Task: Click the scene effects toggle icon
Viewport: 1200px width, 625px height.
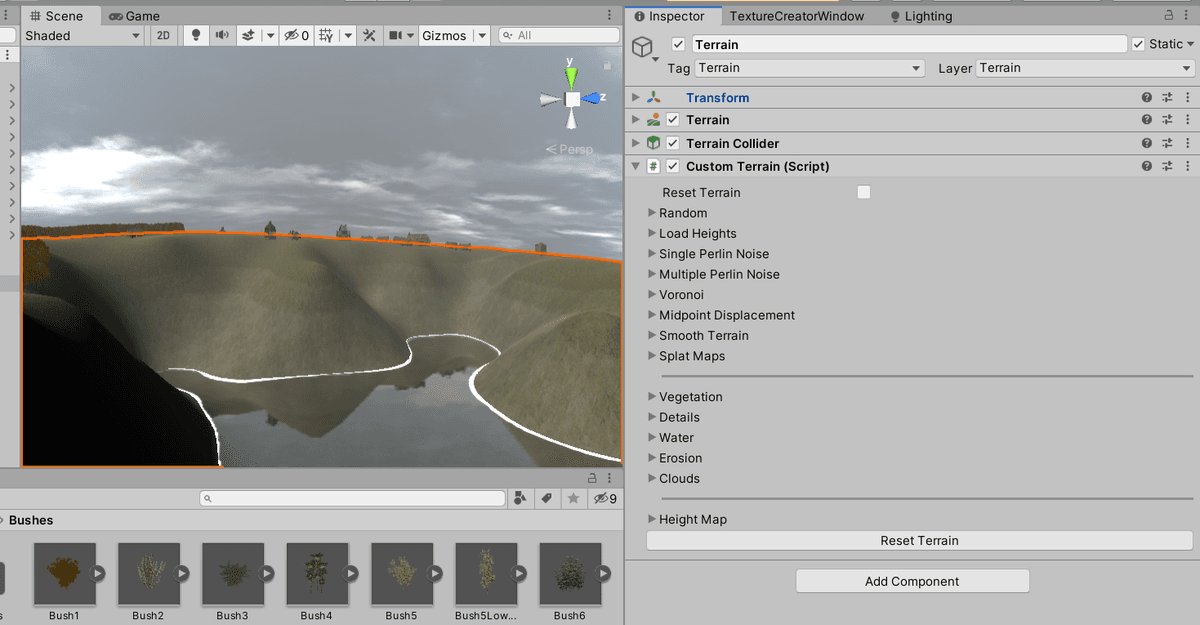Action: point(250,35)
